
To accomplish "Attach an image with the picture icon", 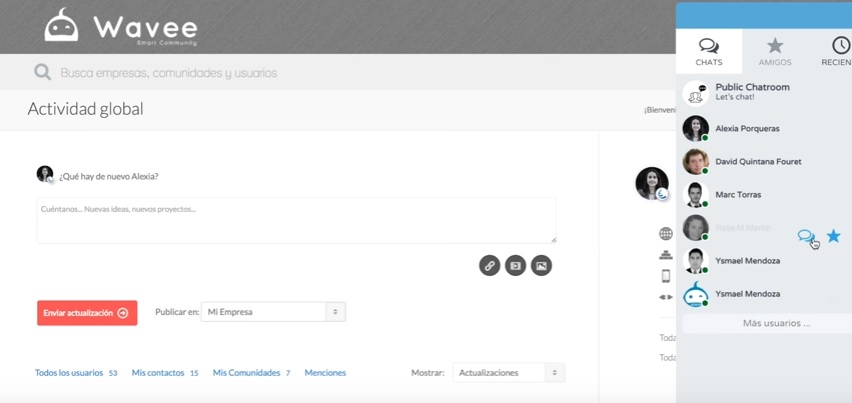I will click(541, 266).
